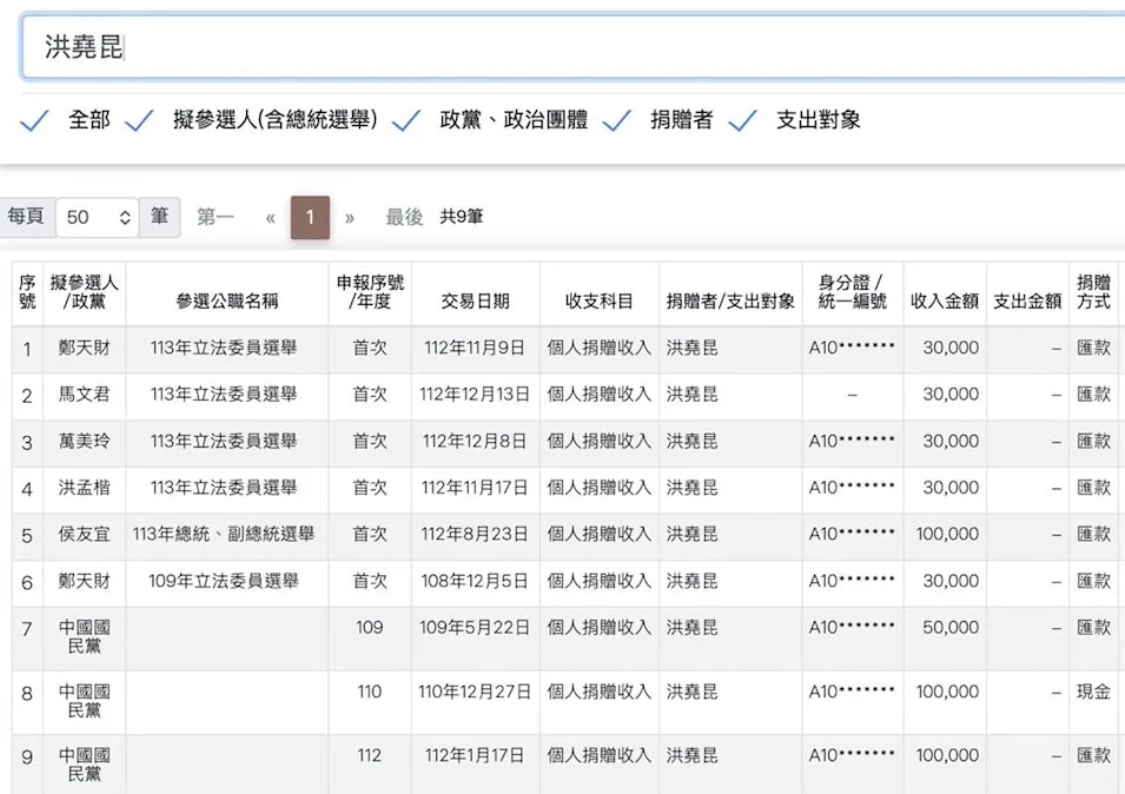1125x794 pixels.
Task: Click date 112年8月23日
Action: coord(474,534)
